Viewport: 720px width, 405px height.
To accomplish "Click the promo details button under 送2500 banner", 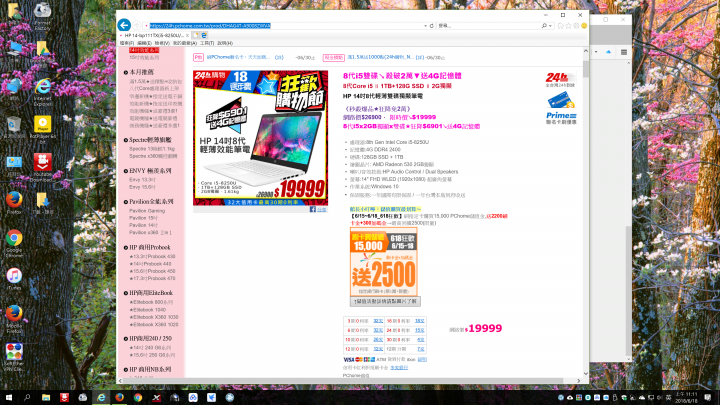I will pyautogui.click(x=385, y=302).
